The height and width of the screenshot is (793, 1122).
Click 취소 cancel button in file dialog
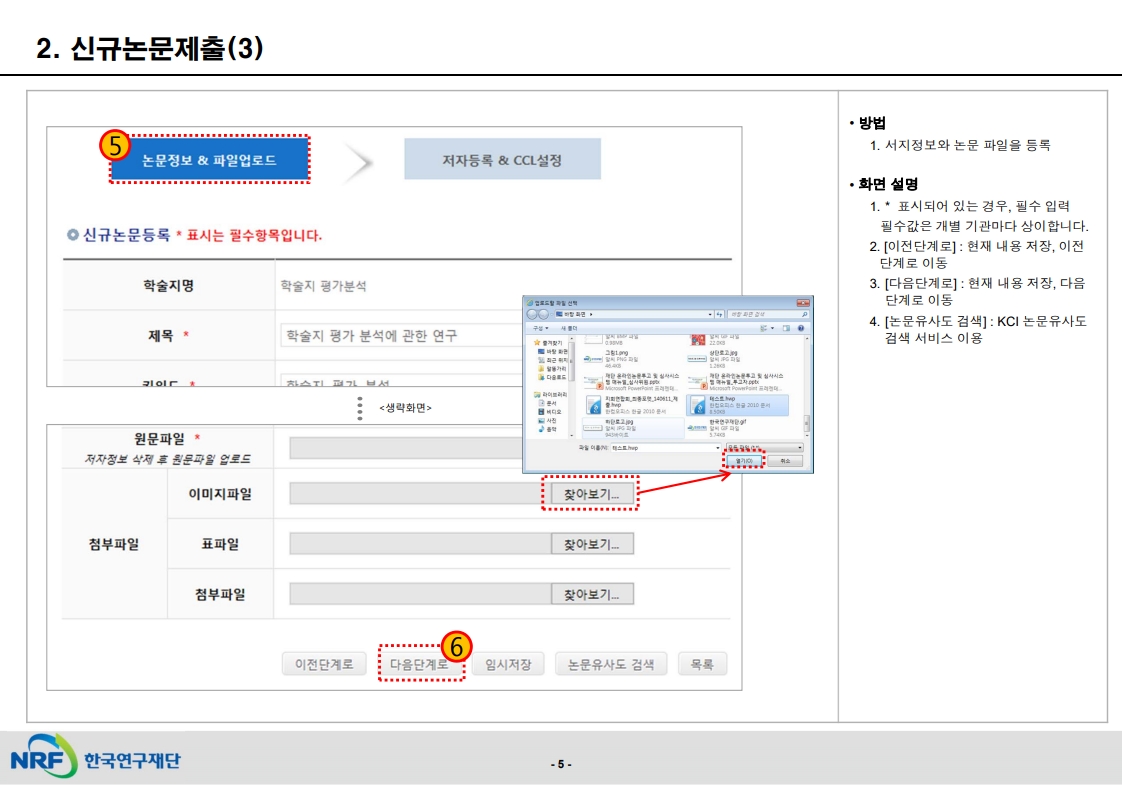pos(785,461)
